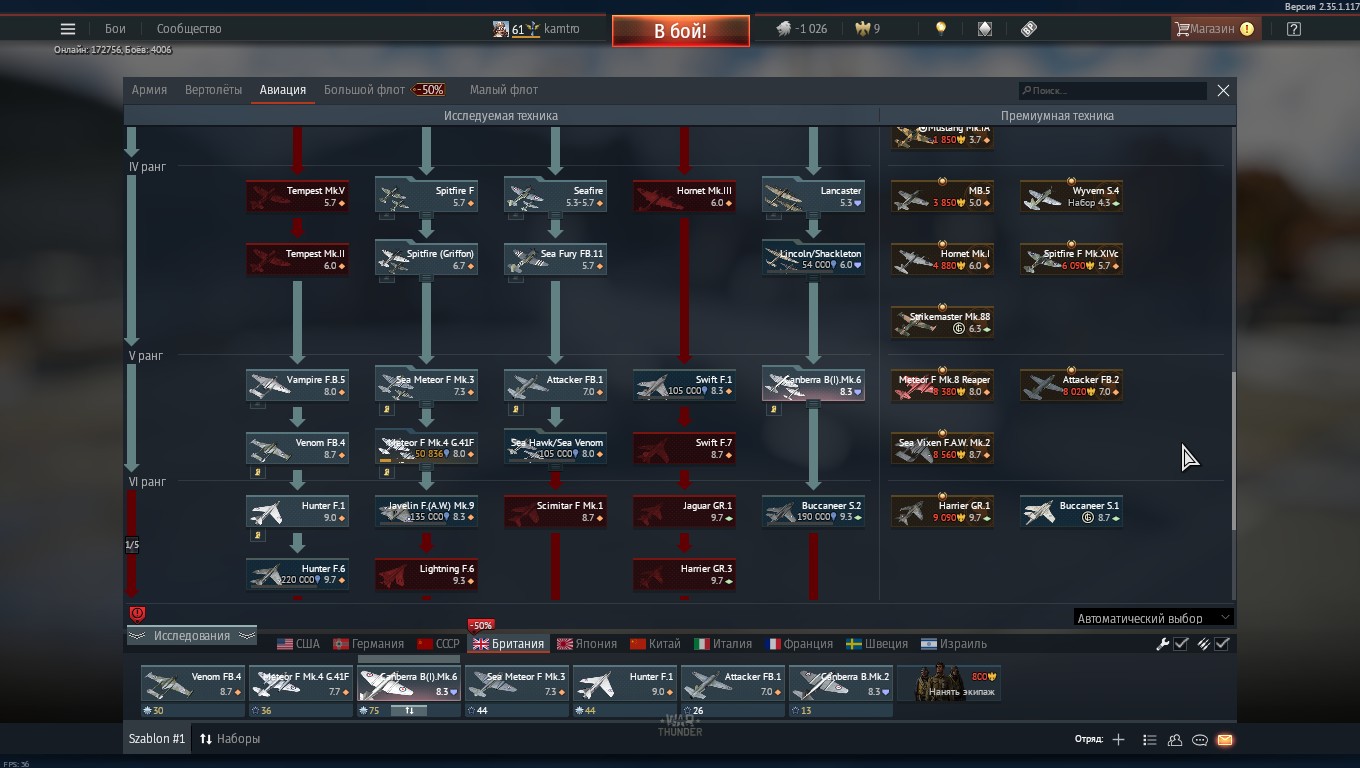Add squad member plus icon
The width and height of the screenshot is (1360, 768).
[x=1118, y=740]
